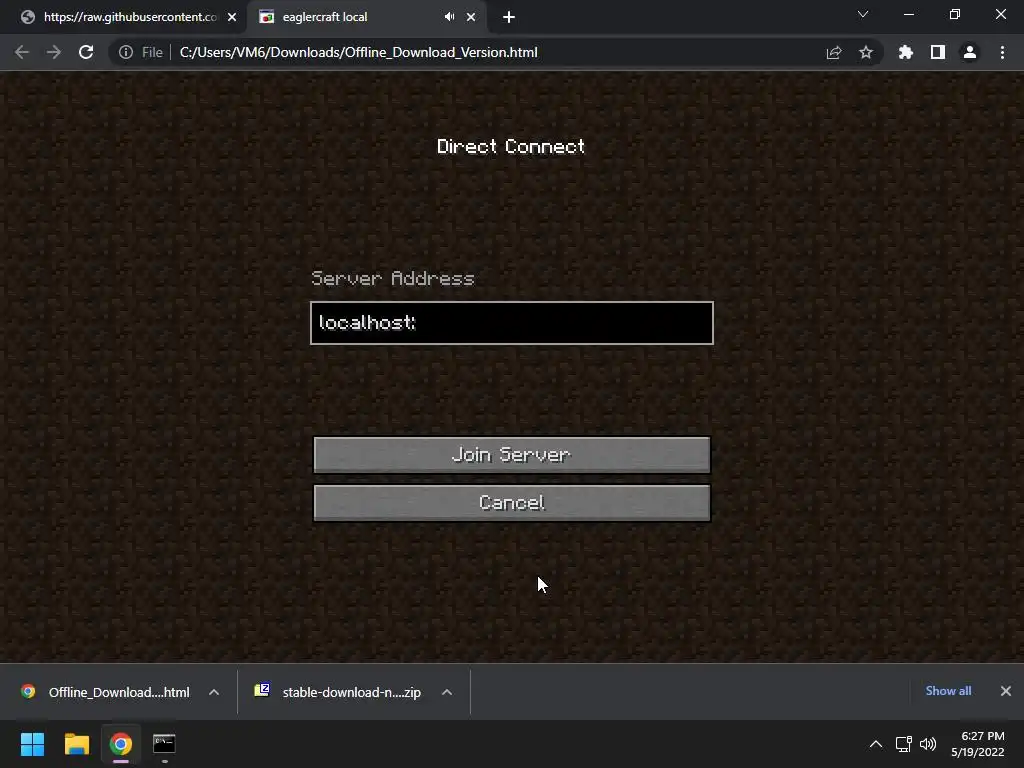Viewport: 1024px width, 768px height.
Task: Click the Chrome taskbar icon
Action: click(x=120, y=744)
